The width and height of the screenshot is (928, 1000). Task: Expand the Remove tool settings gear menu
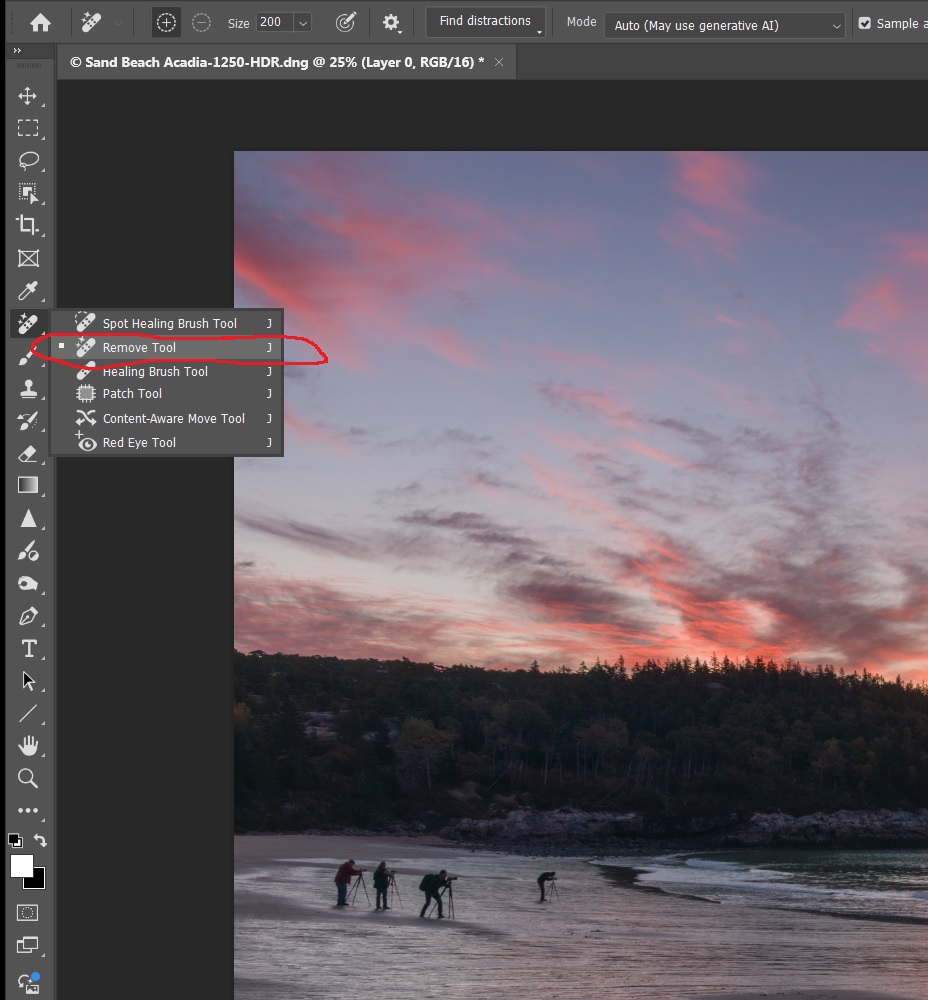point(392,23)
